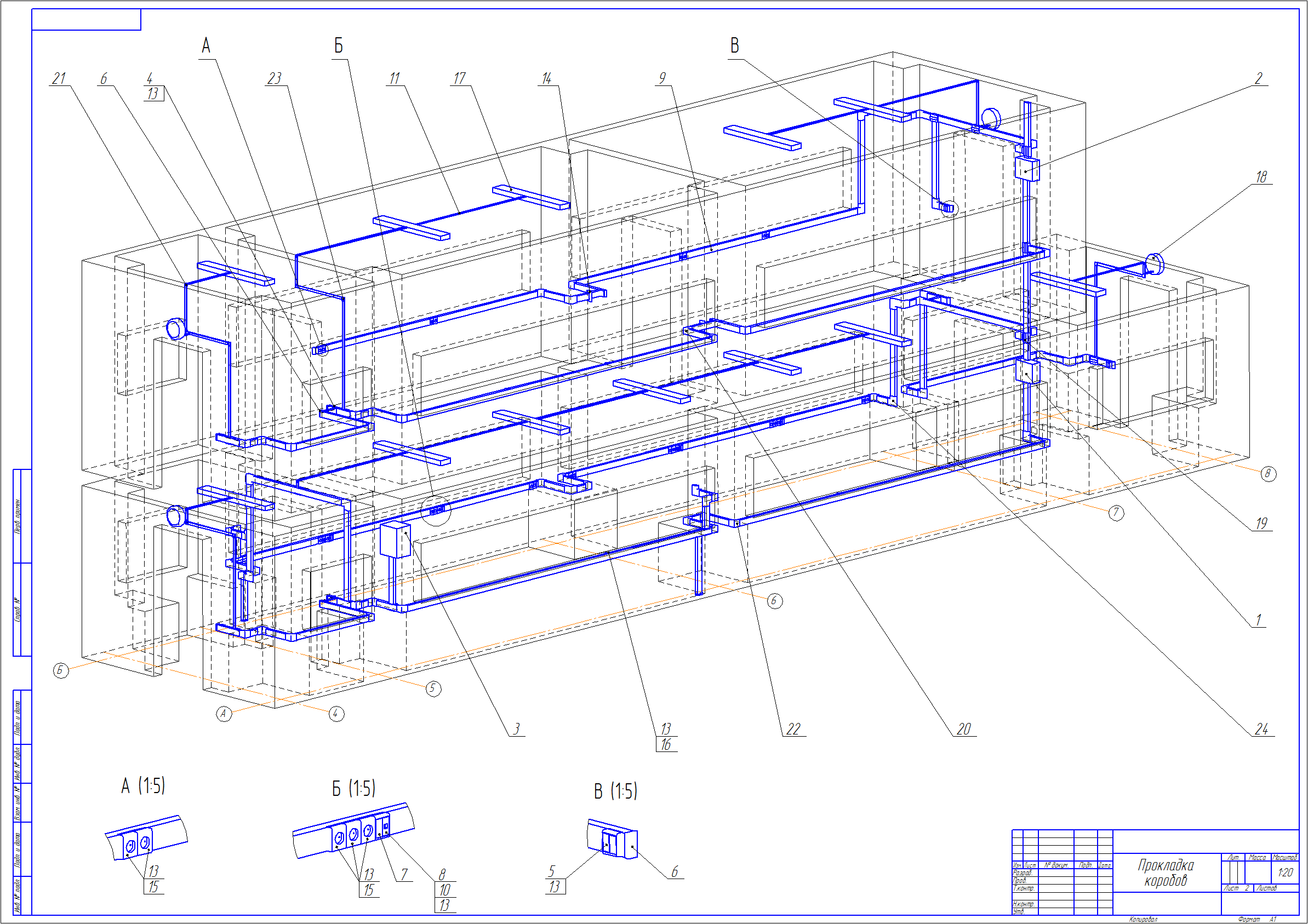Click the 'Дата' column header
Viewport: 1308px width, 924px height.
[x=1105, y=865]
